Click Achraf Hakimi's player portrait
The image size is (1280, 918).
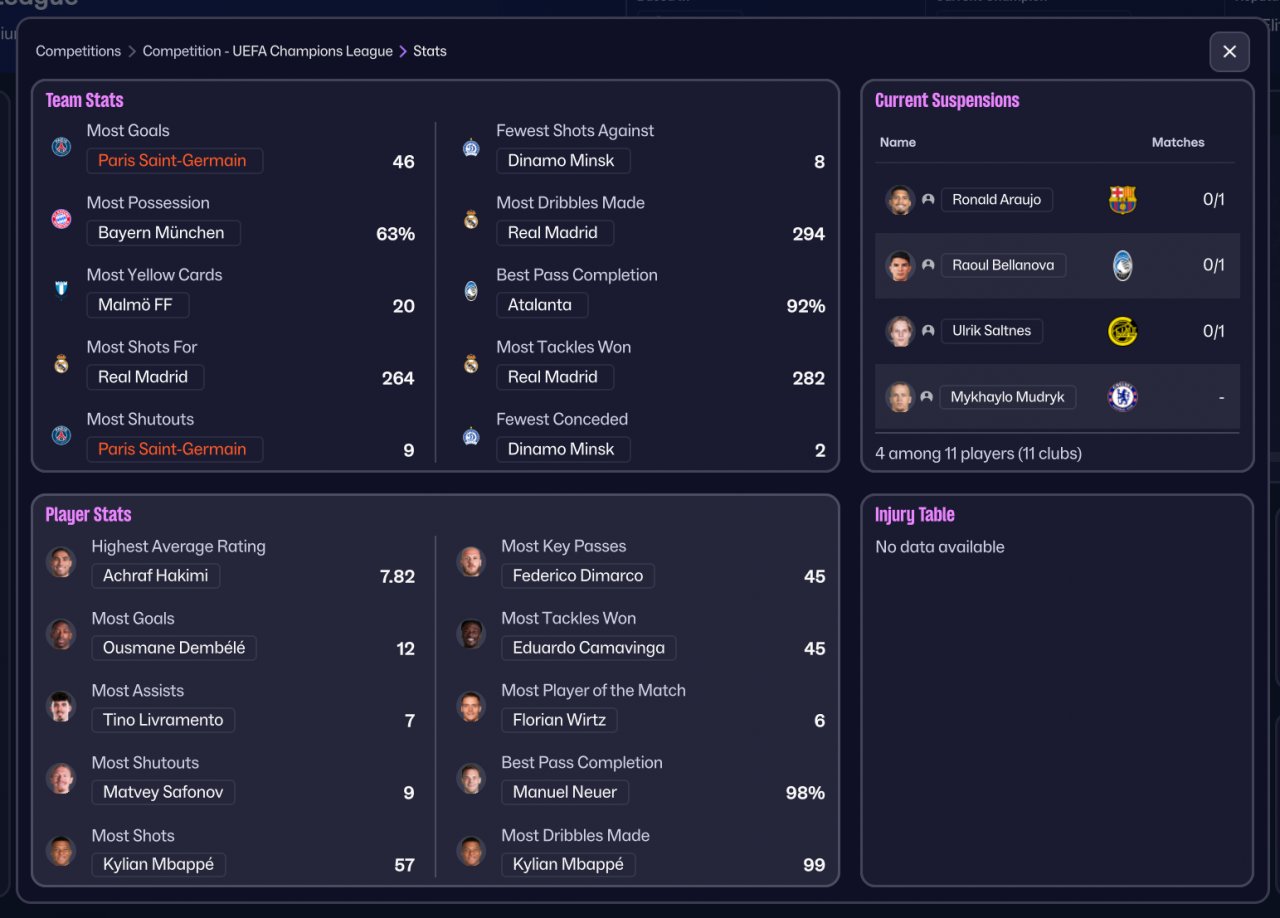click(x=61, y=562)
